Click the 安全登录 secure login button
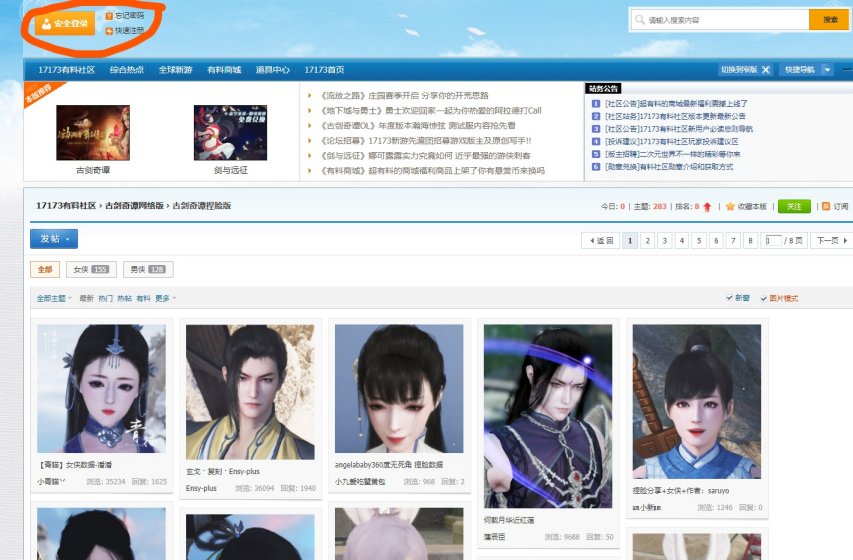Image resolution: width=853 pixels, height=560 pixels. (x=65, y=24)
